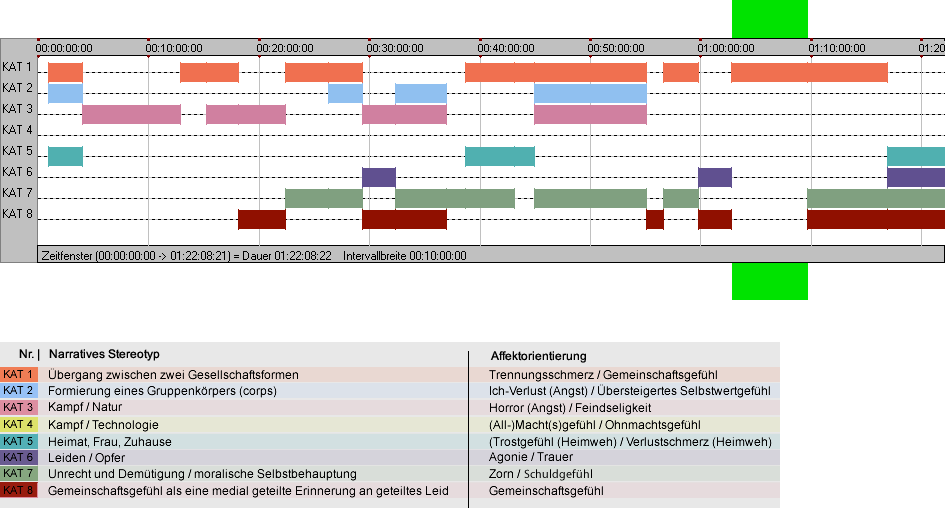Image resolution: width=945 pixels, height=530 pixels.
Task: Click 'Kampf / Natur' legend text
Action: click(85, 407)
